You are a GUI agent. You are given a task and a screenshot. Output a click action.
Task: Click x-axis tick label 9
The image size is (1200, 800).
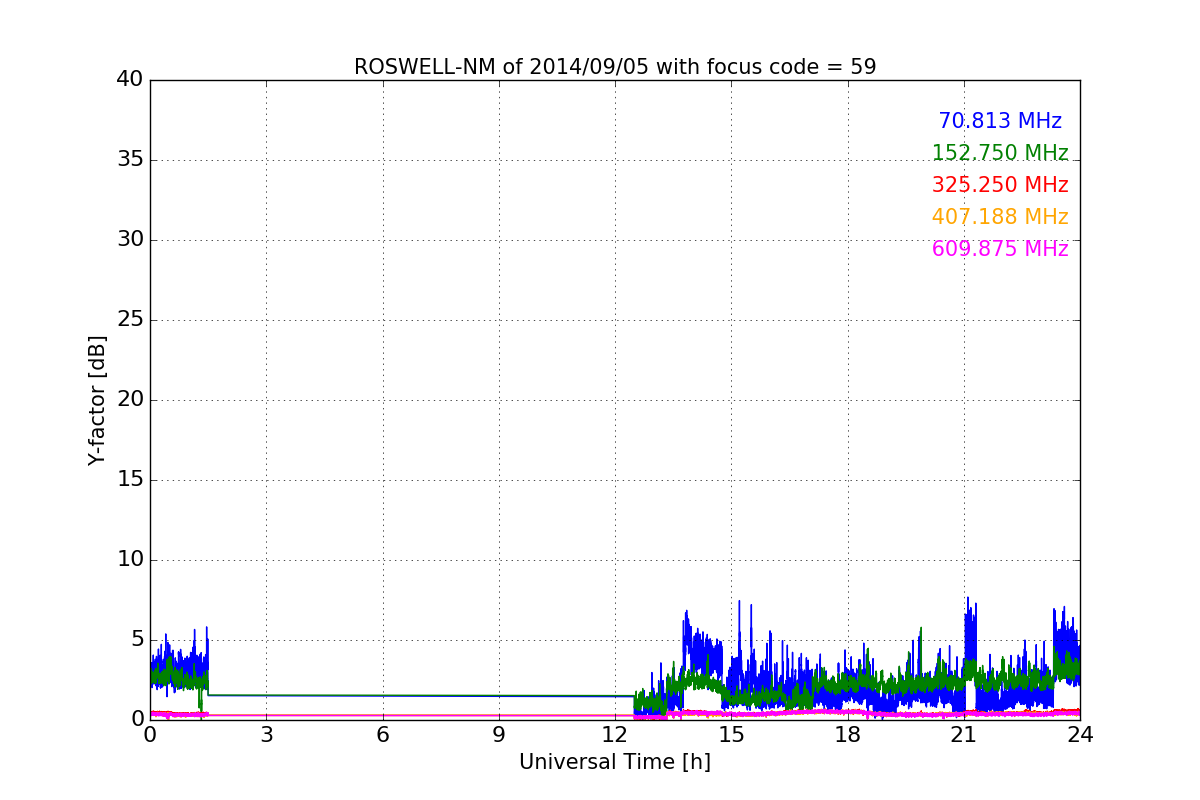pos(499,734)
